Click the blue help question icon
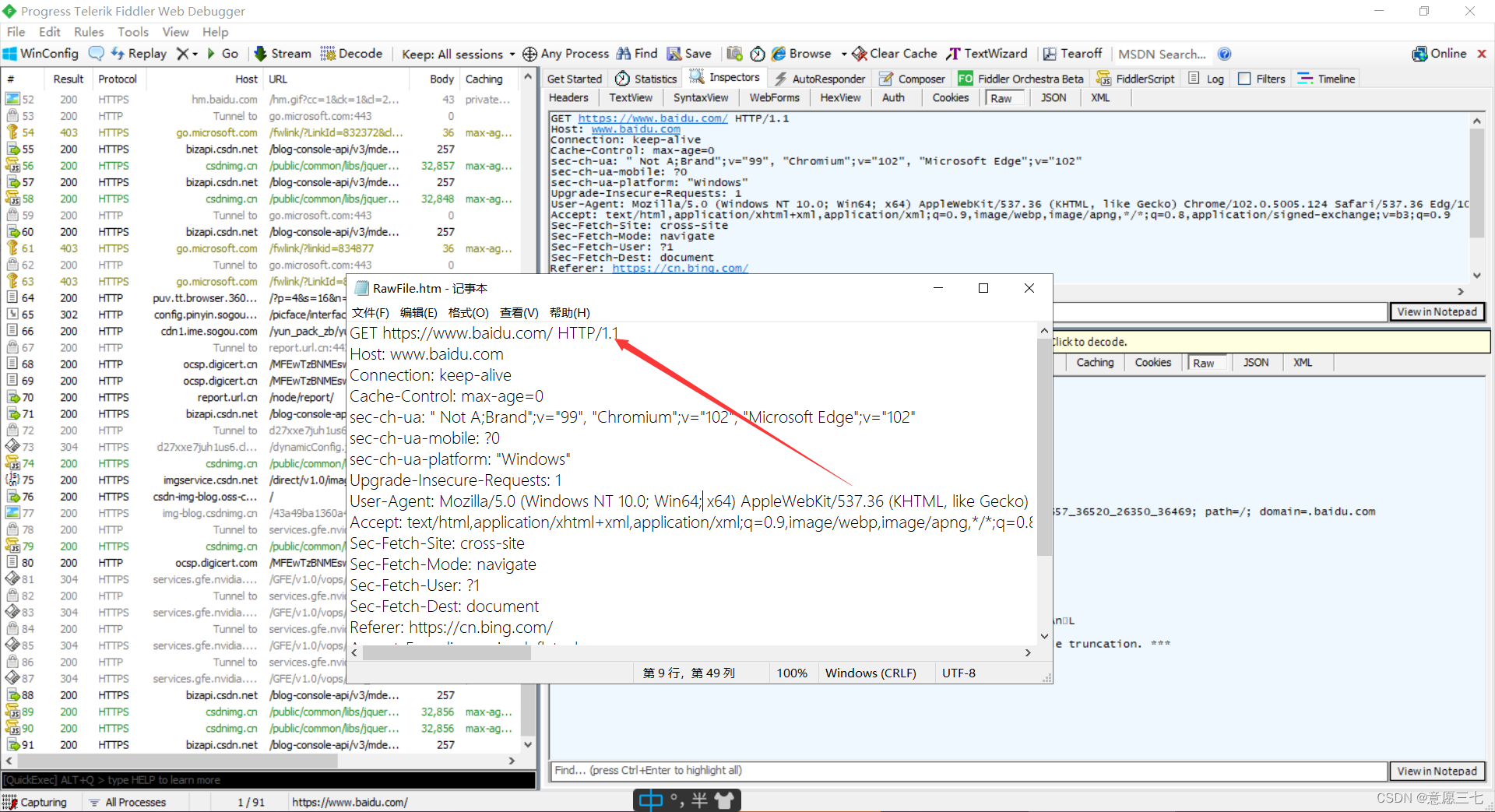 pyautogui.click(x=1224, y=54)
